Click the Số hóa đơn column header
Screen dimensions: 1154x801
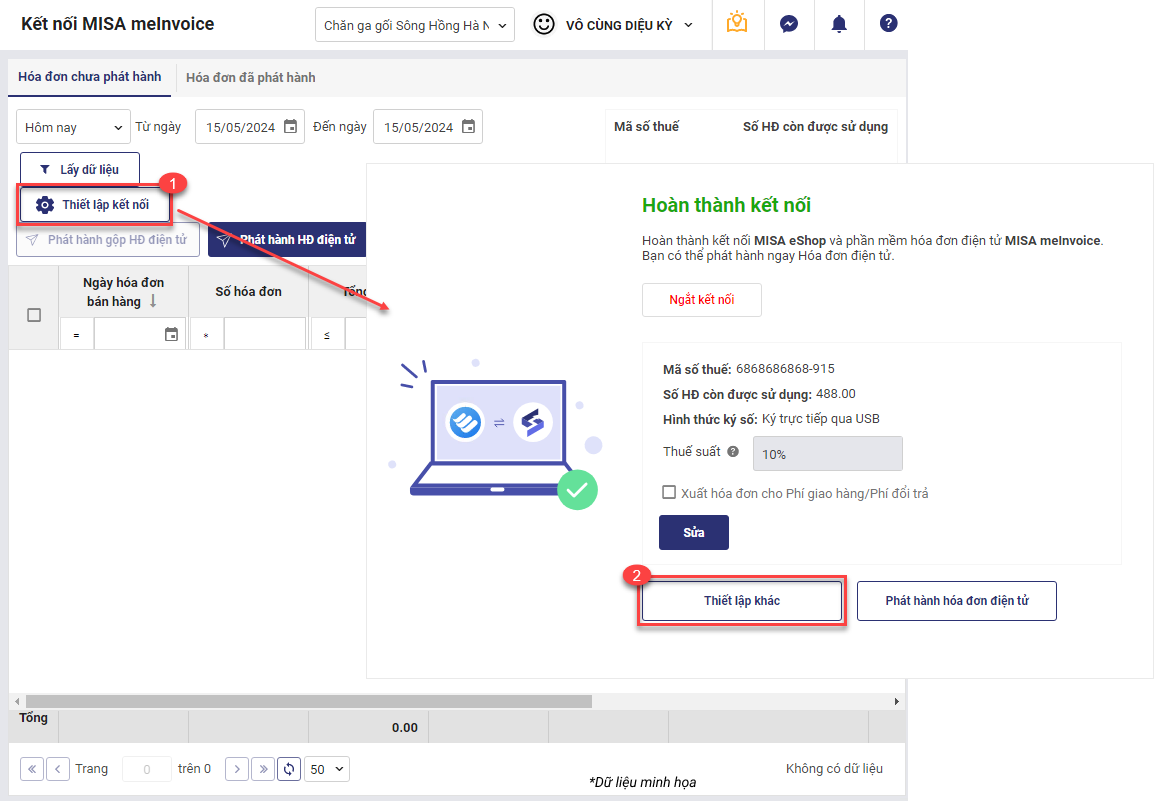click(x=249, y=292)
